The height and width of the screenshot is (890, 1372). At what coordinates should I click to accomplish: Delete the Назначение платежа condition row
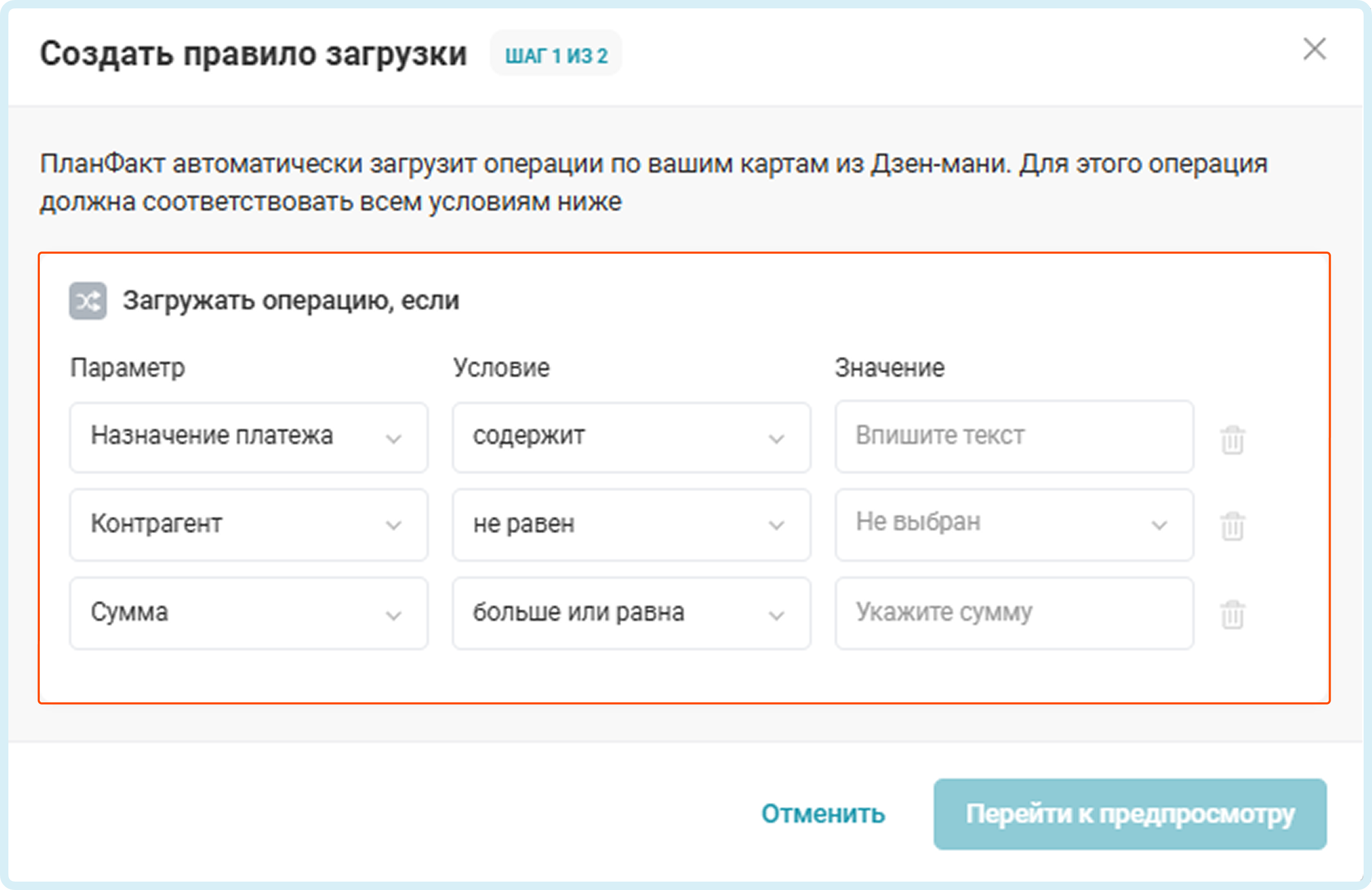tap(1233, 440)
